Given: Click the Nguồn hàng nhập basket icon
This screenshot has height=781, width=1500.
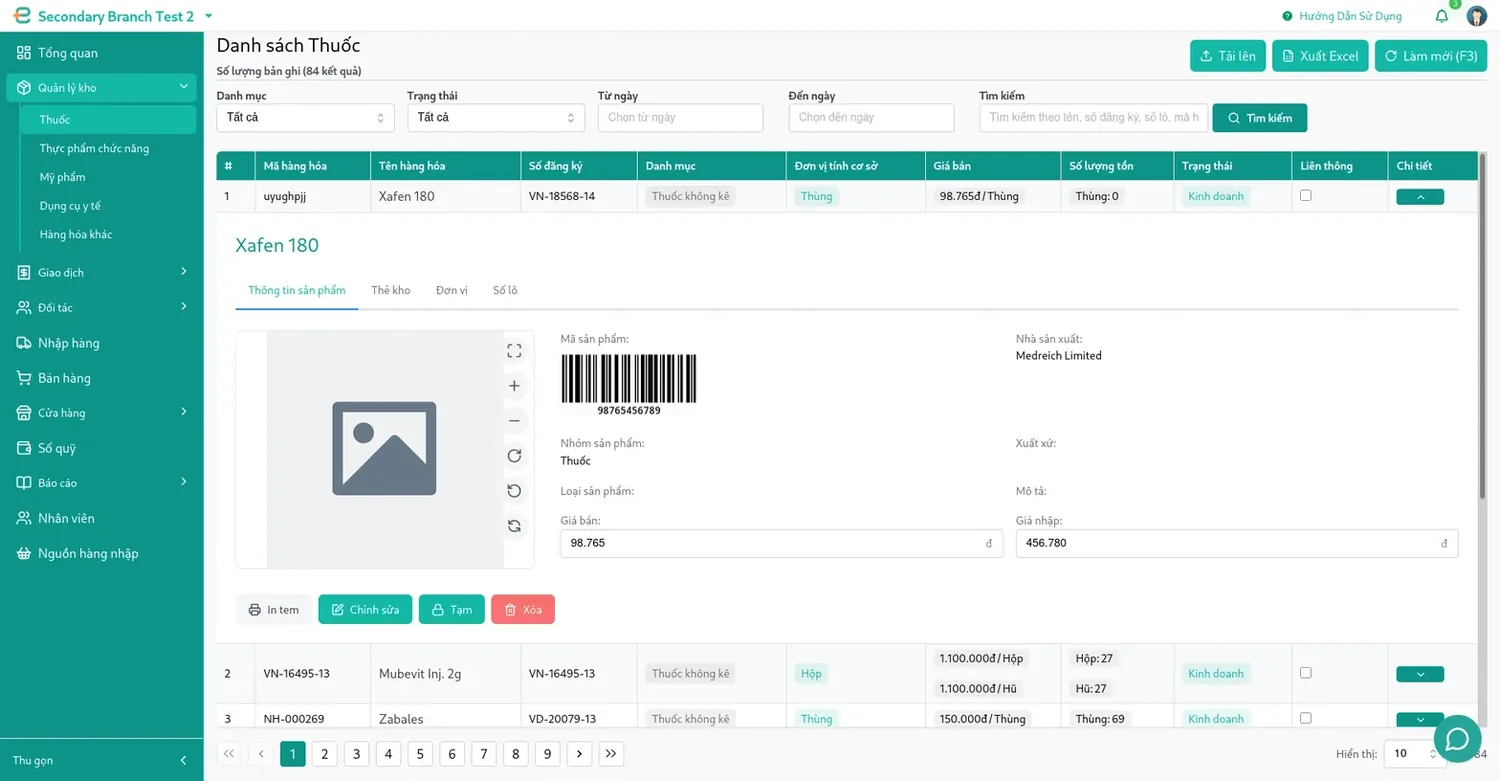Looking at the screenshot, I should 24,553.
